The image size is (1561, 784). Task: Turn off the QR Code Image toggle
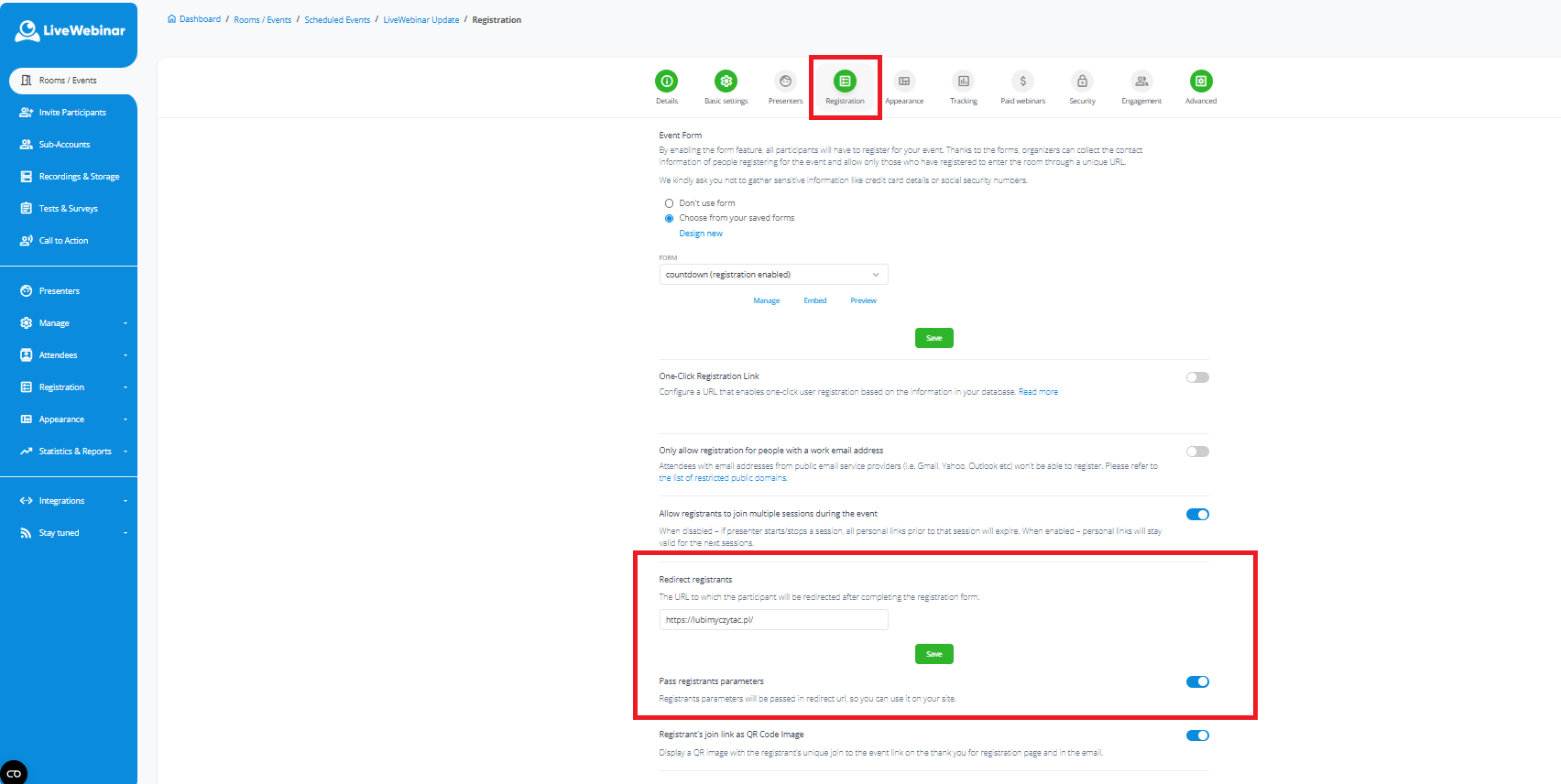(x=1197, y=735)
